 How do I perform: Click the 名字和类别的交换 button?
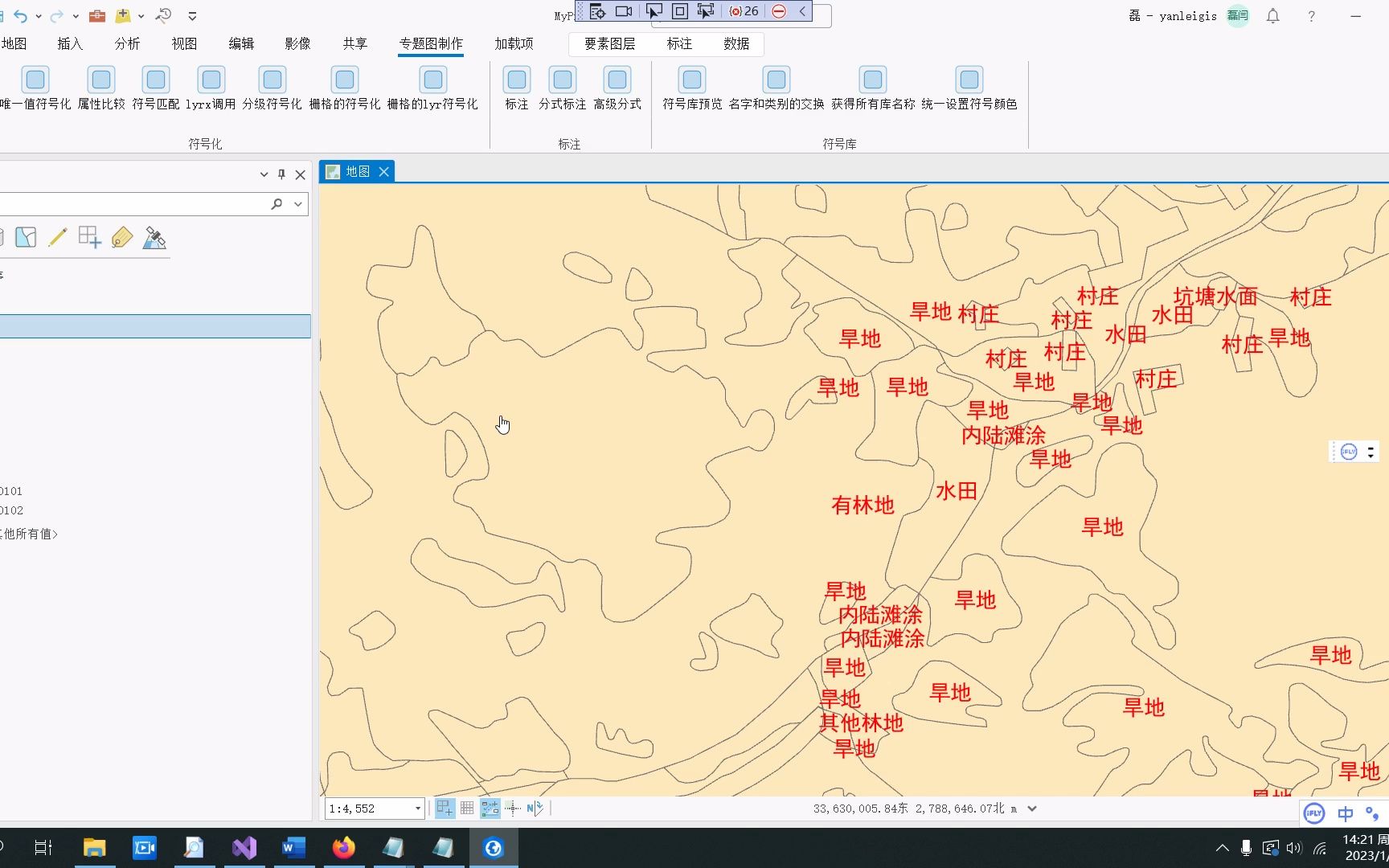(x=776, y=79)
